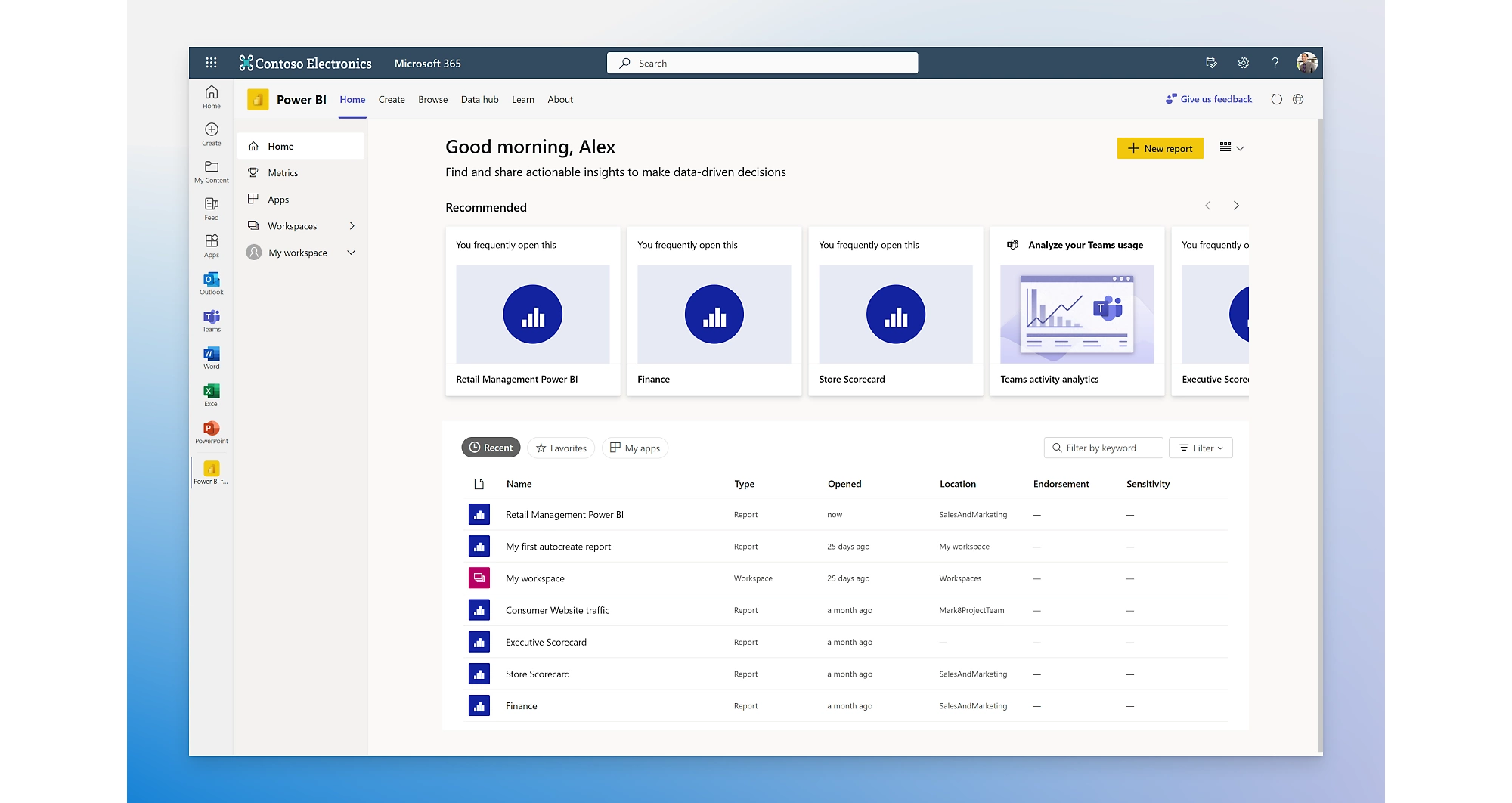Open Create in the left app rail
1512x803 pixels.
pyautogui.click(x=212, y=134)
